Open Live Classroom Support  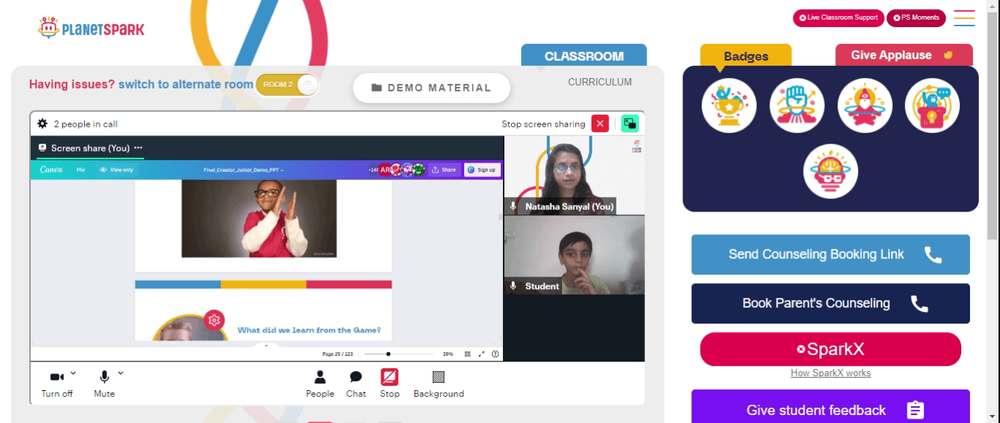(838, 18)
